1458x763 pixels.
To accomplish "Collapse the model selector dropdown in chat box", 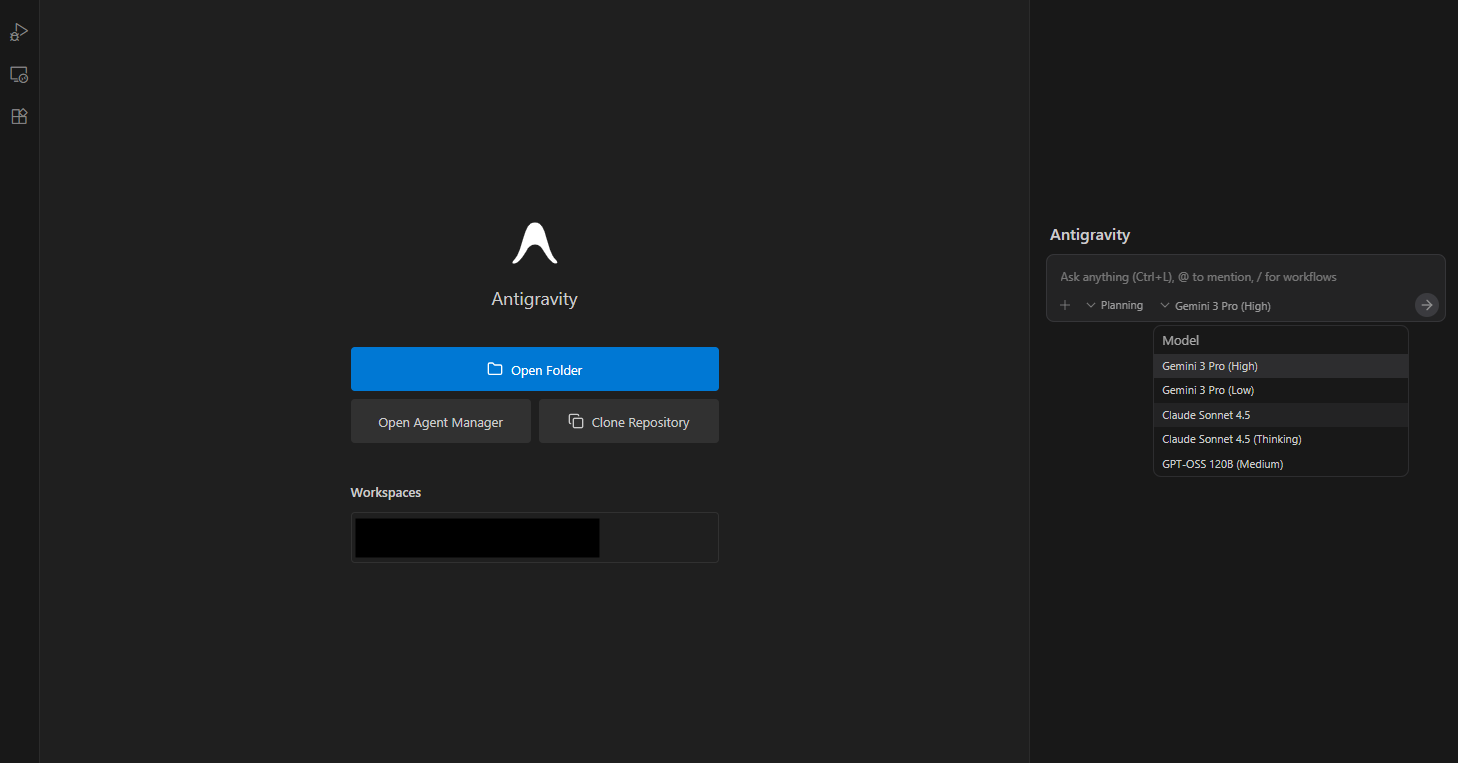I will tap(1215, 305).
